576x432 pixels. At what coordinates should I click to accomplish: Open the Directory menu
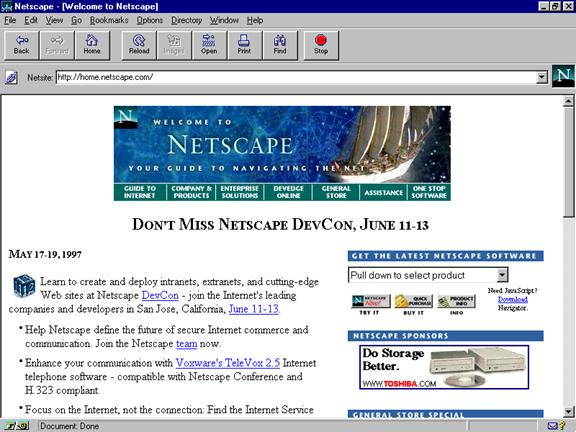(x=187, y=20)
